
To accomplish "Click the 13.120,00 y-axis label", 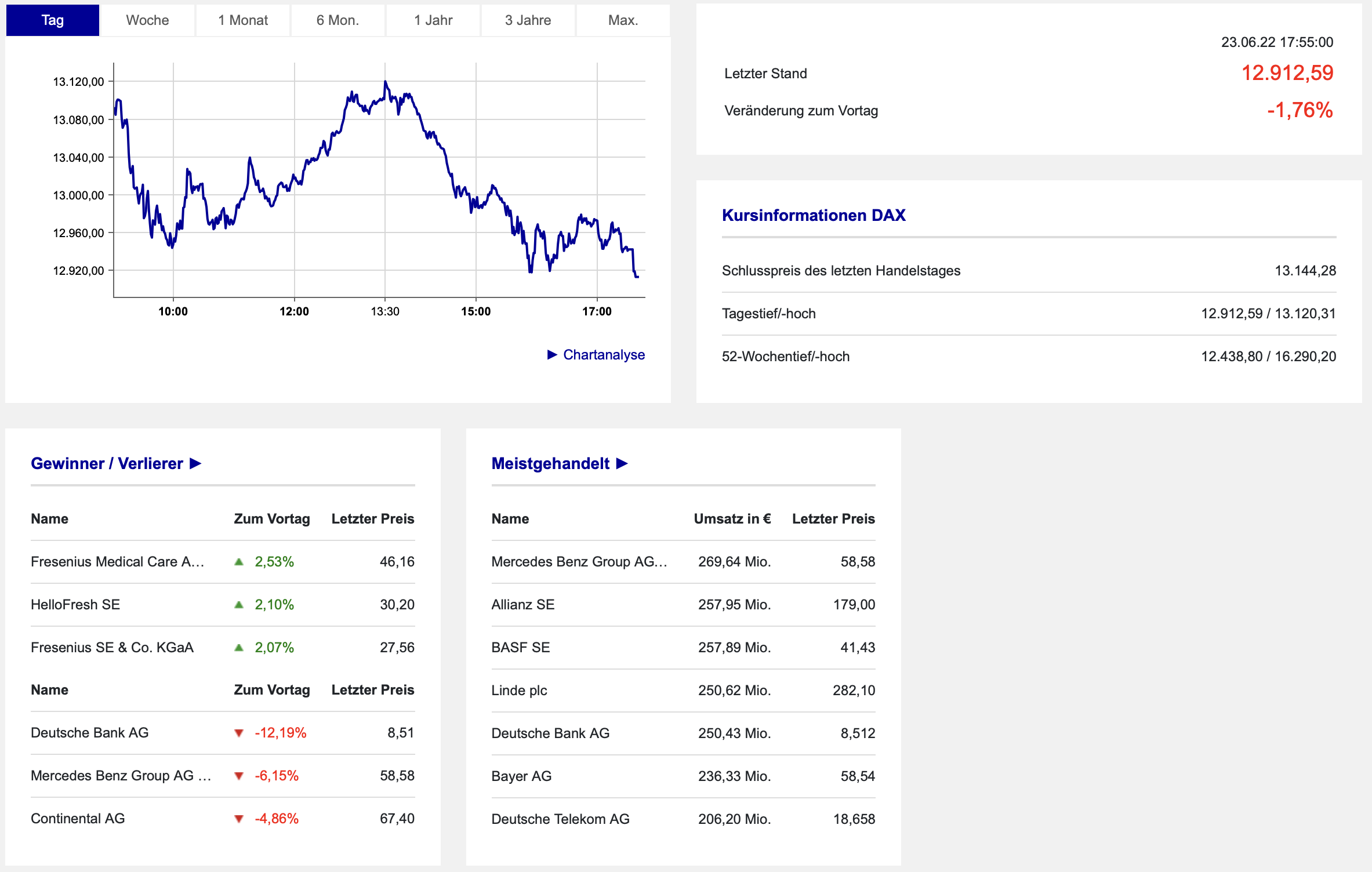I will (78, 82).
